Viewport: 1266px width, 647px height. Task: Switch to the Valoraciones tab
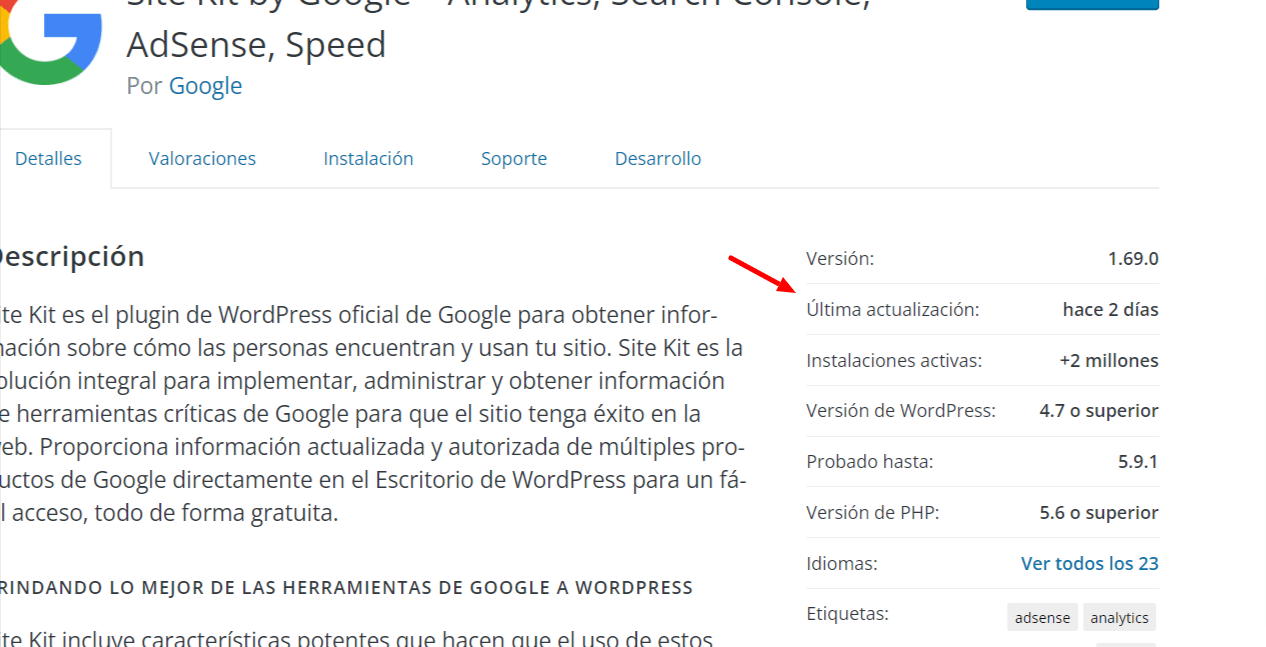pyautogui.click(x=202, y=158)
